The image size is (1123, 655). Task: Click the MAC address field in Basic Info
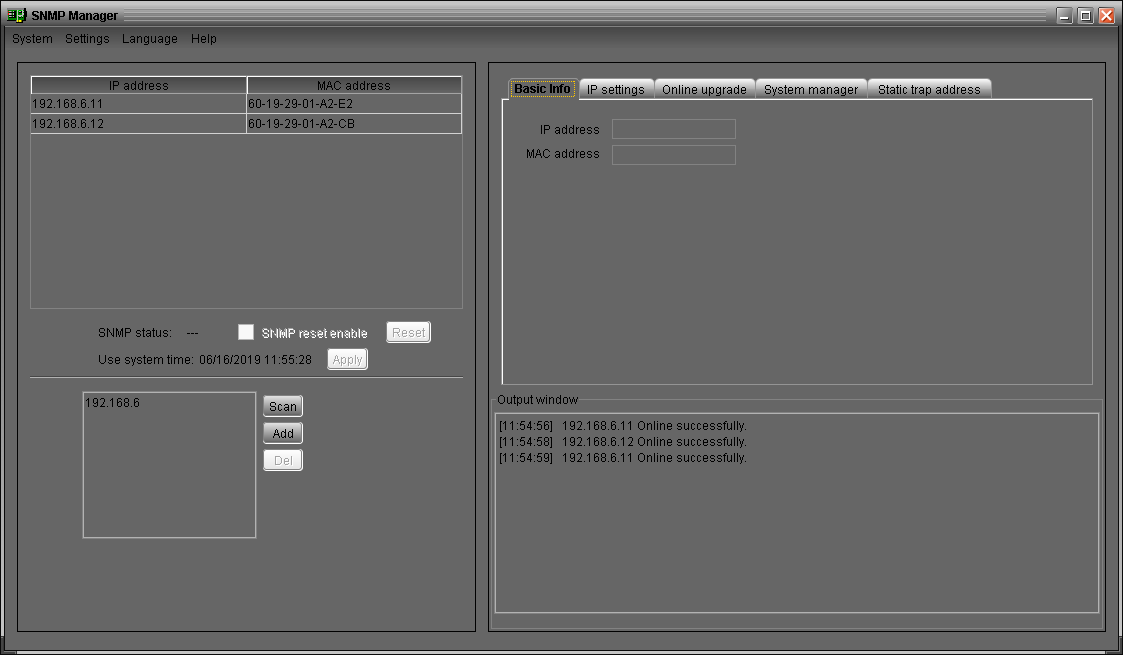[x=674, y=155]
